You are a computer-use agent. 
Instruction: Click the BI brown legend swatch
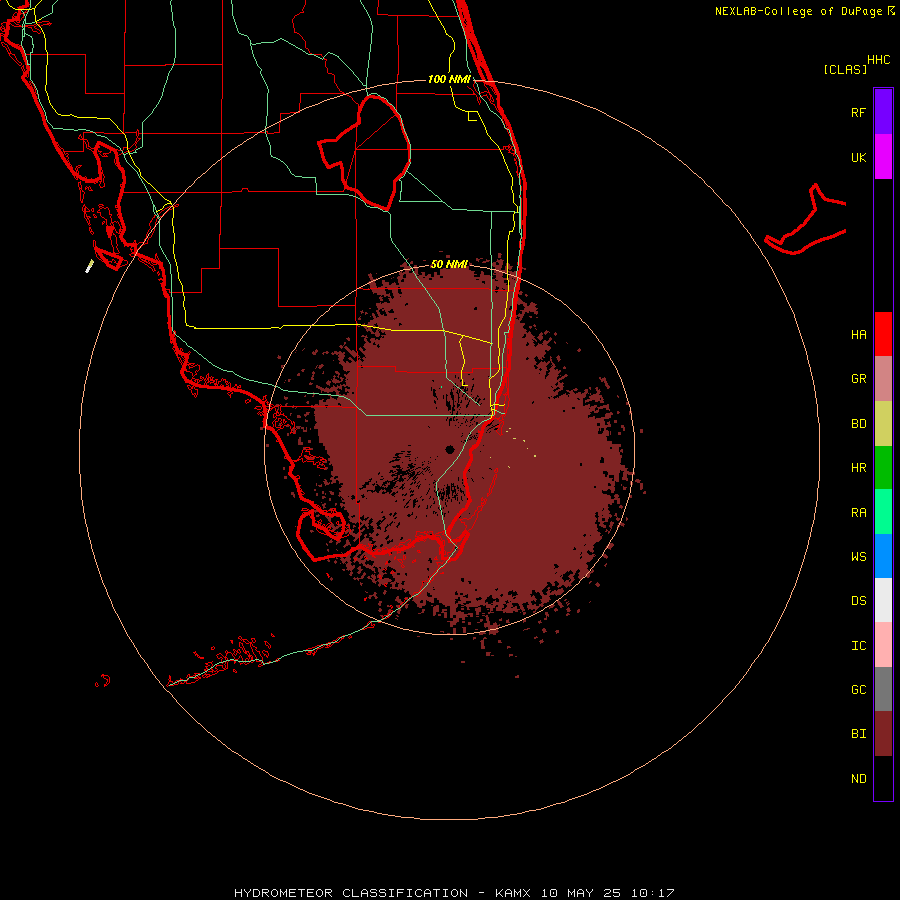883,734
